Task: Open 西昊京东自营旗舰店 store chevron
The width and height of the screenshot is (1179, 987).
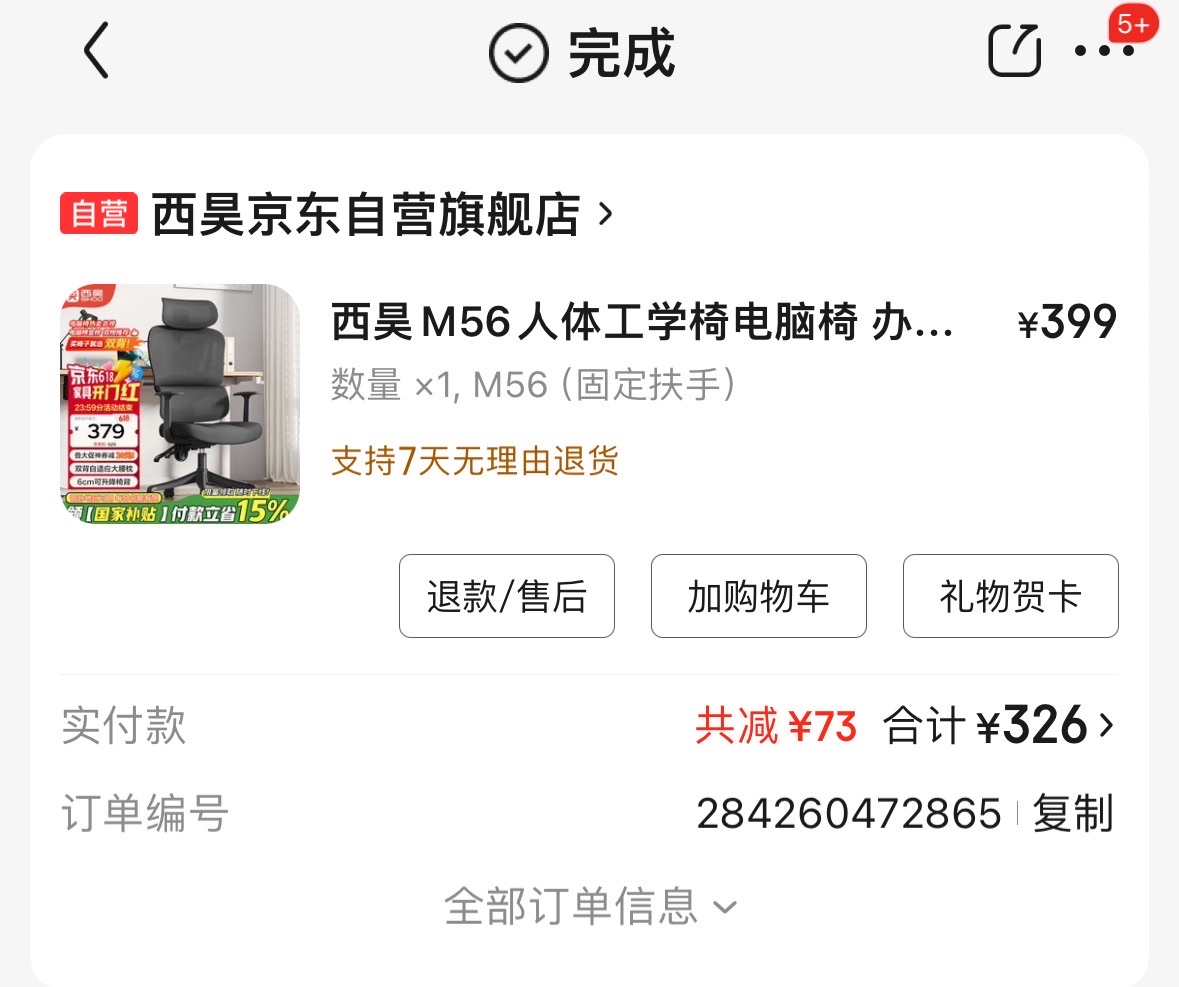Action: click(605, 214)
